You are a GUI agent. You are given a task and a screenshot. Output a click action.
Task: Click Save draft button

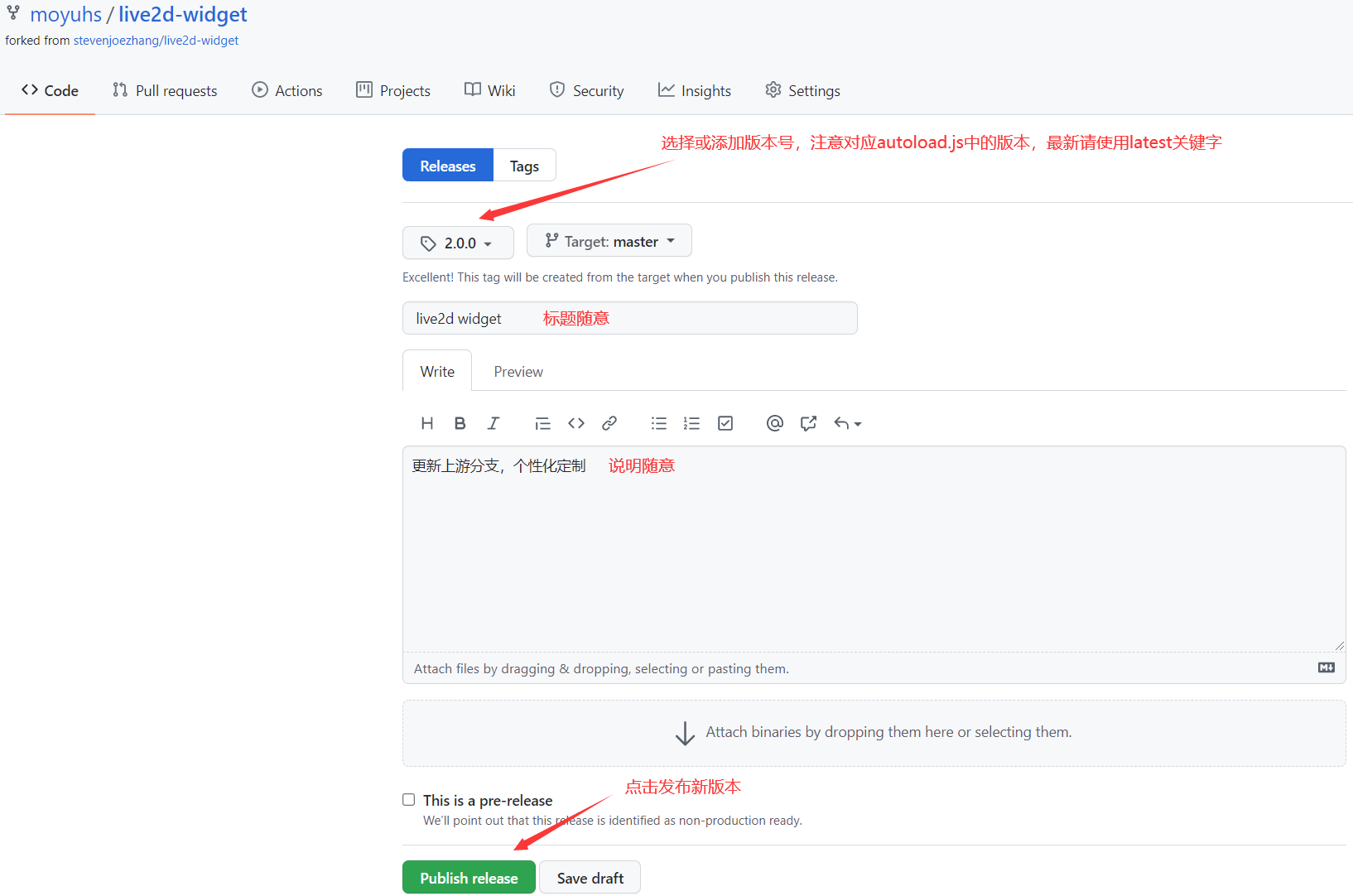pos(590,878)
